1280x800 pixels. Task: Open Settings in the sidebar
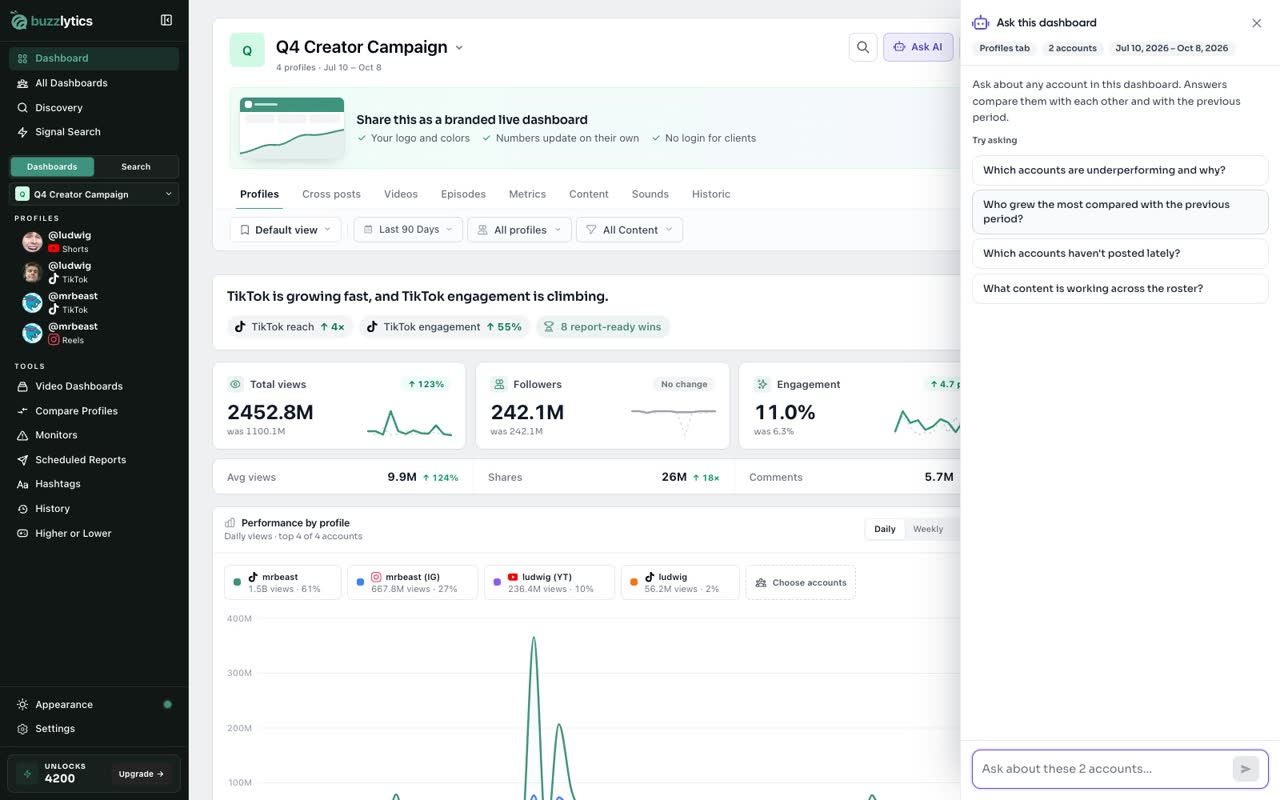coord(94,729)
